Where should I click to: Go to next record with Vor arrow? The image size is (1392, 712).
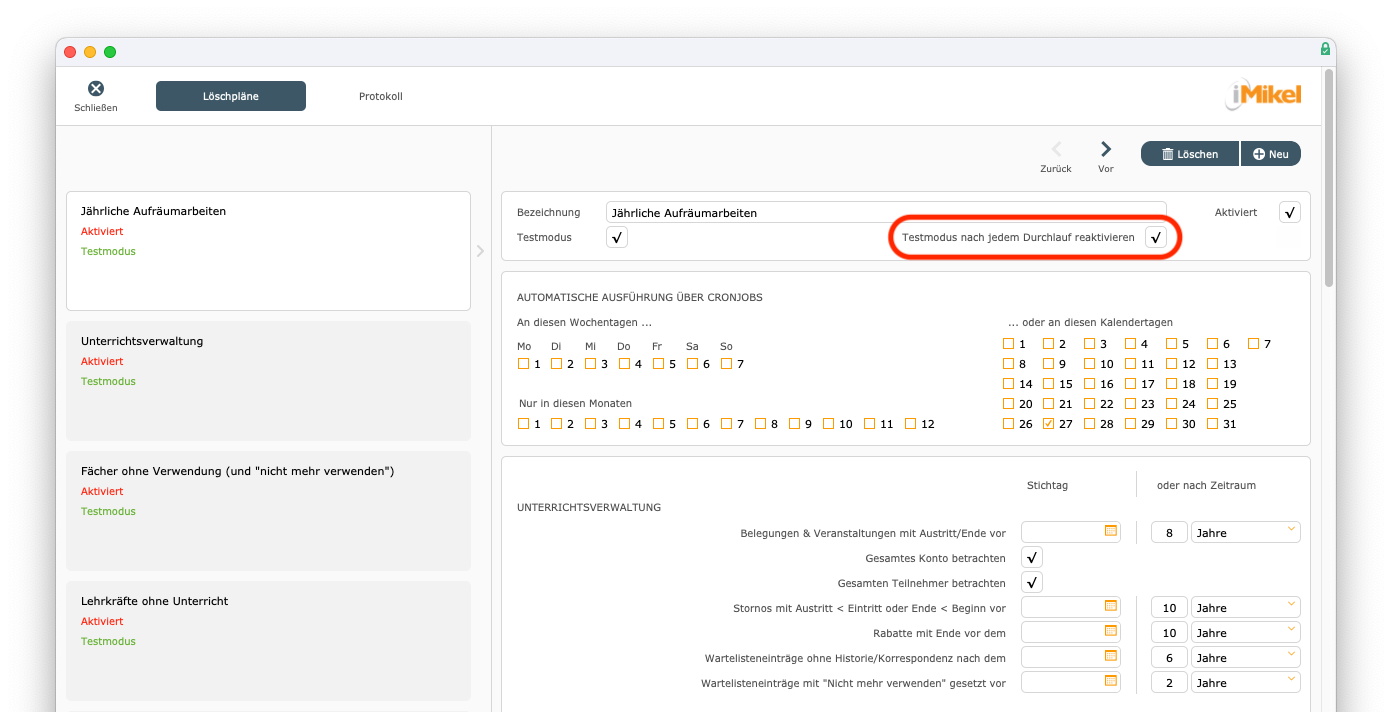1106,150
